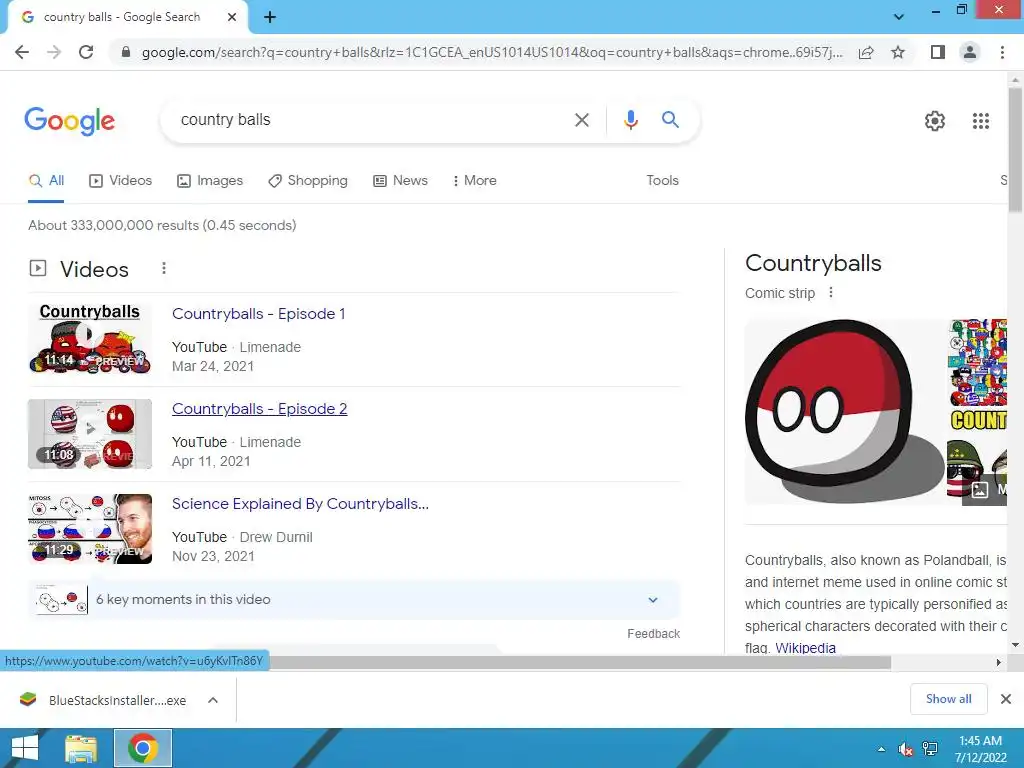Play the Episode 2 video thumbnail
Screen dimensions: 1024x768
tap(90, 434)
